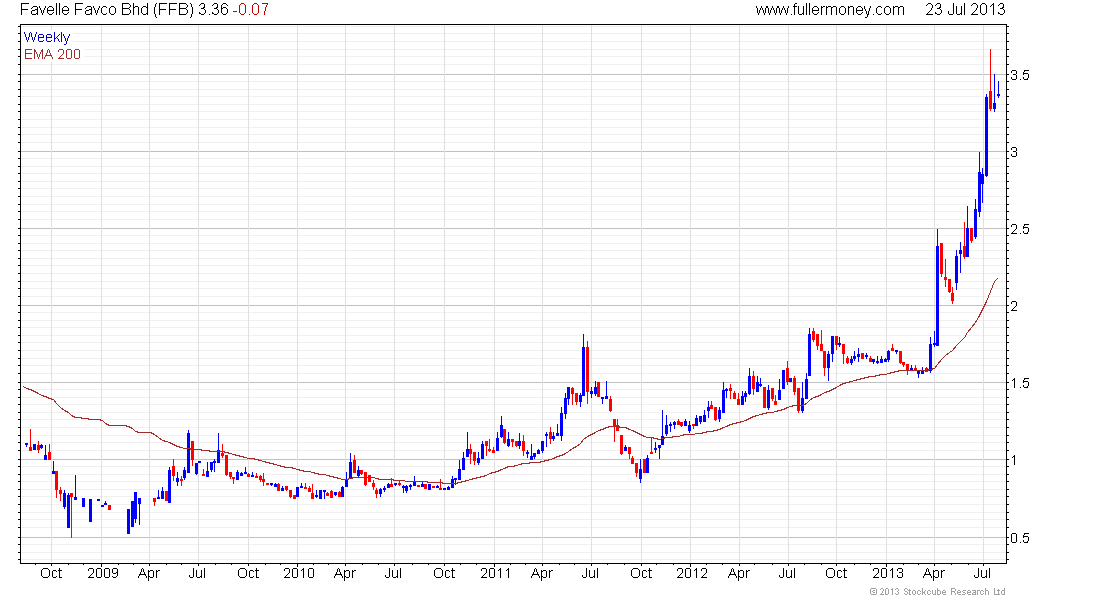Click the 1 price axis label
Viewport: 1100px width, 600px height.
click(1014, 460)
